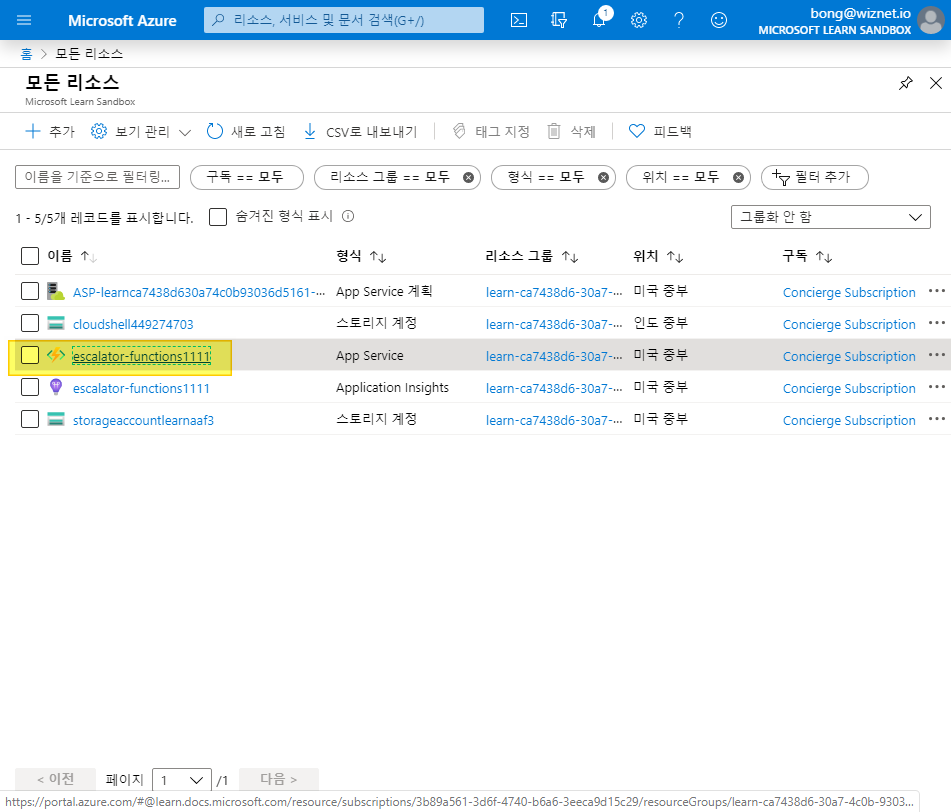Remove the 리소스 그룹 filter pill
Image resolution: width=951 pixels, height=812 pixels.
[468, 178]
